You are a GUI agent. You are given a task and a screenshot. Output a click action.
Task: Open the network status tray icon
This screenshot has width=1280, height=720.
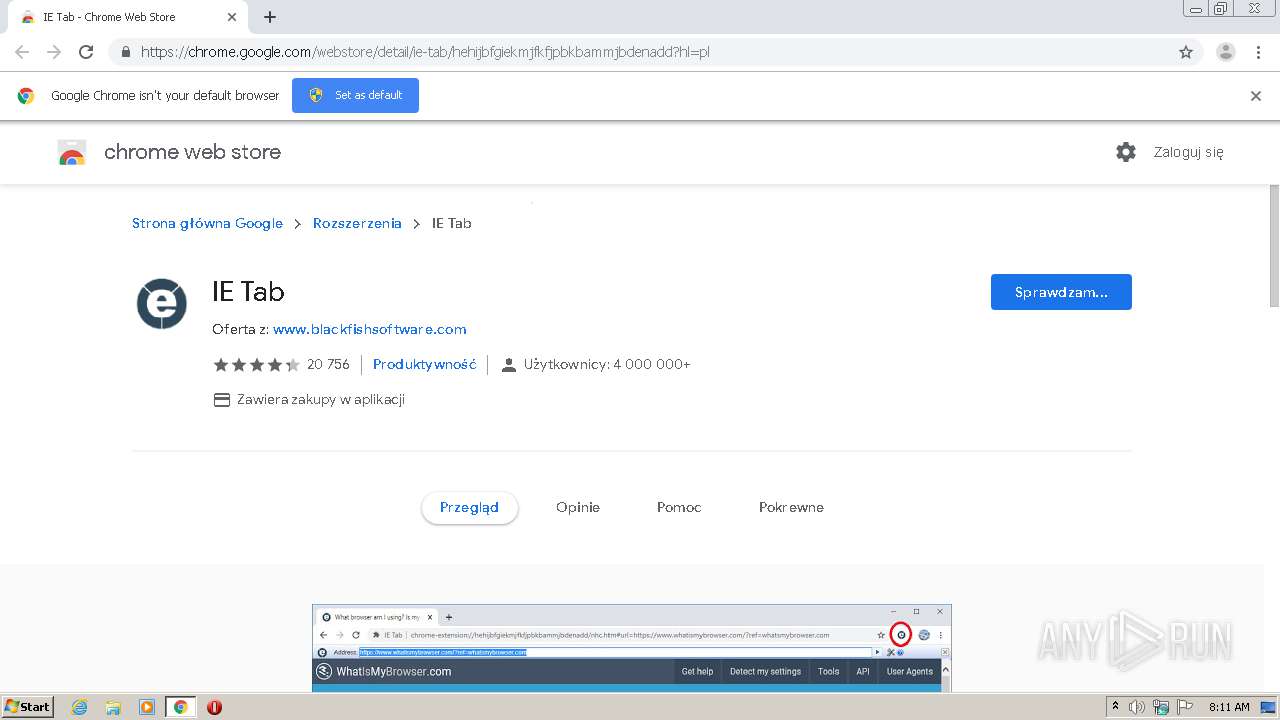click(x=1161, y=707)
